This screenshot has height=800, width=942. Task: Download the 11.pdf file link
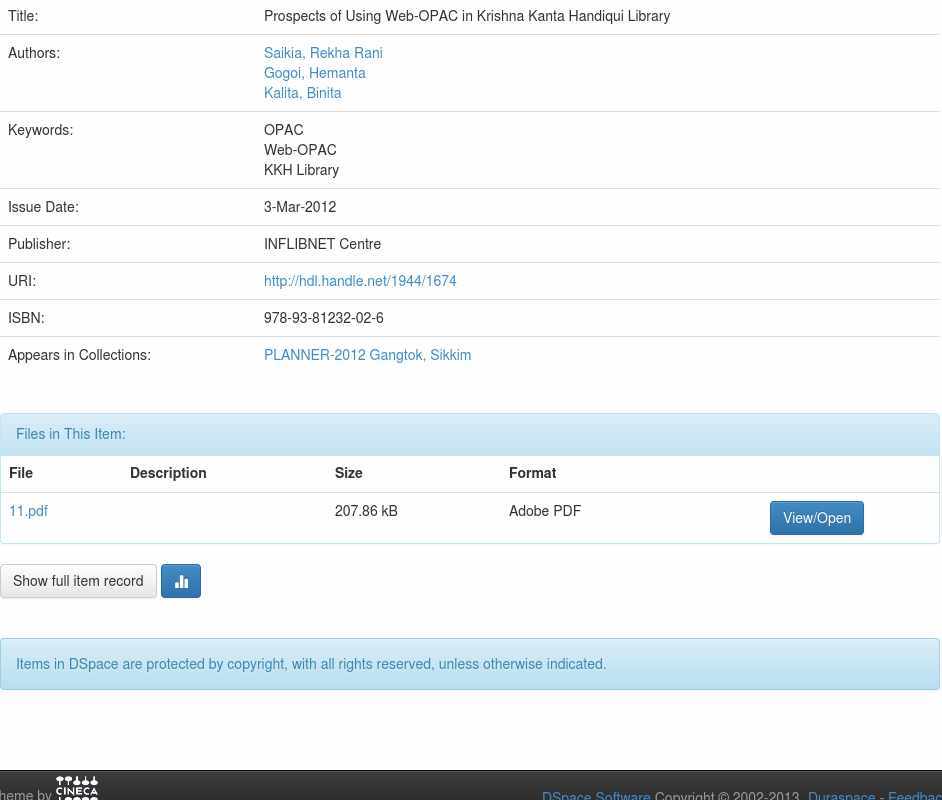(28, 511)
